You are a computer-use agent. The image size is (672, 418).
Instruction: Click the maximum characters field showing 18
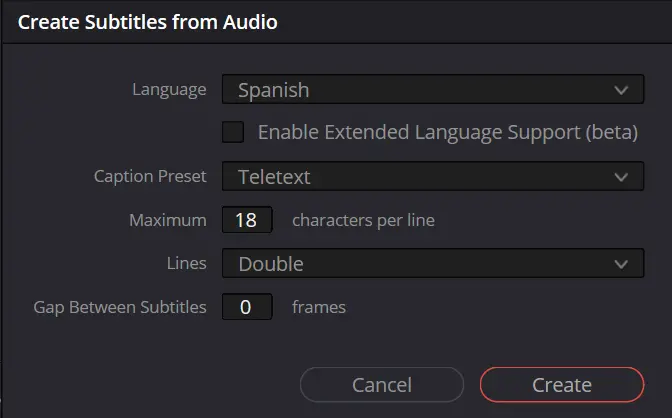(247, 220)
